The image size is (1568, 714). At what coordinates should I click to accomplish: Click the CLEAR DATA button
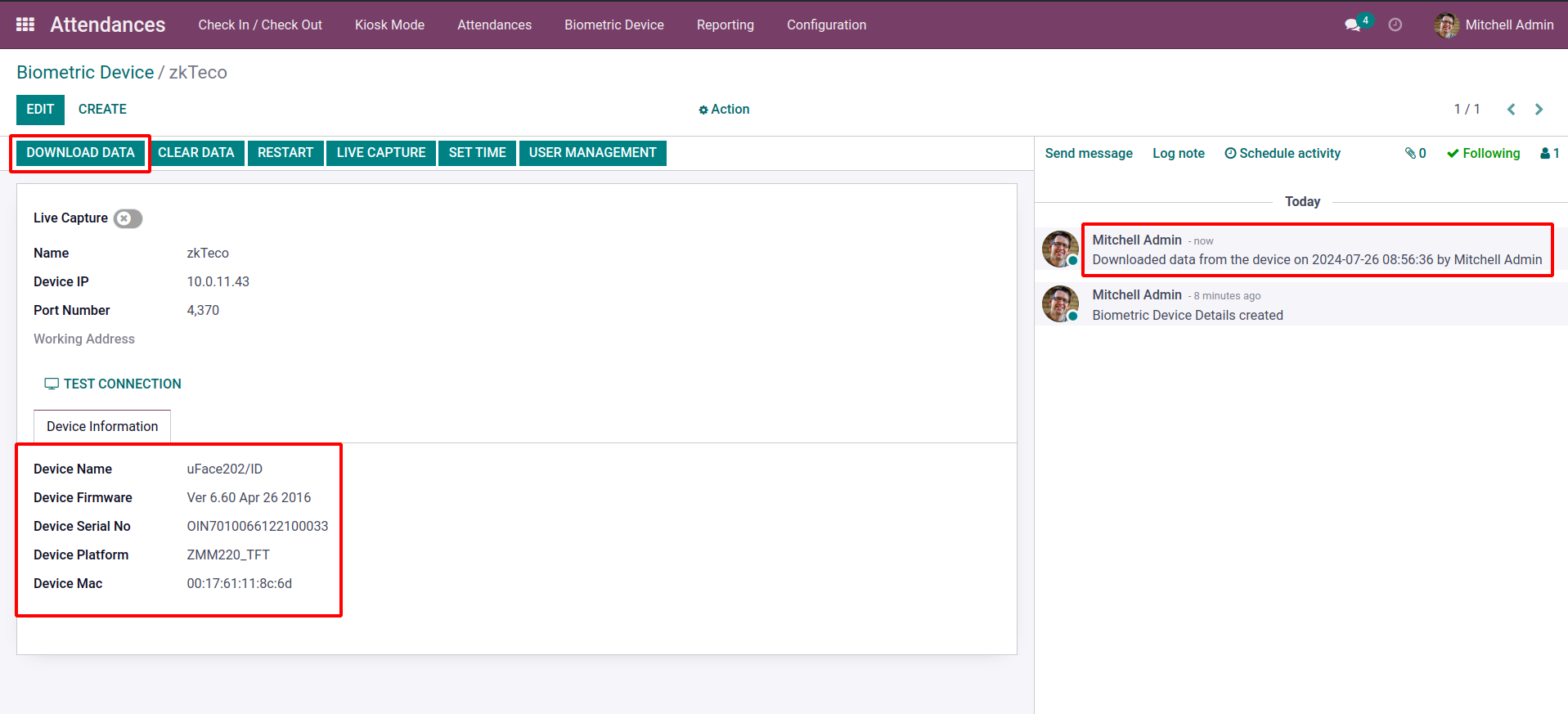click(x=196, y=153)
